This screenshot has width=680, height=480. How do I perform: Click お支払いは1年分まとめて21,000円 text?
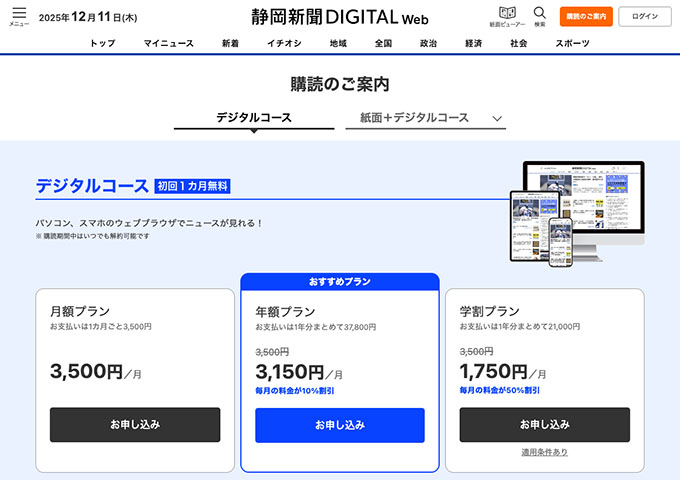[520, 327]
